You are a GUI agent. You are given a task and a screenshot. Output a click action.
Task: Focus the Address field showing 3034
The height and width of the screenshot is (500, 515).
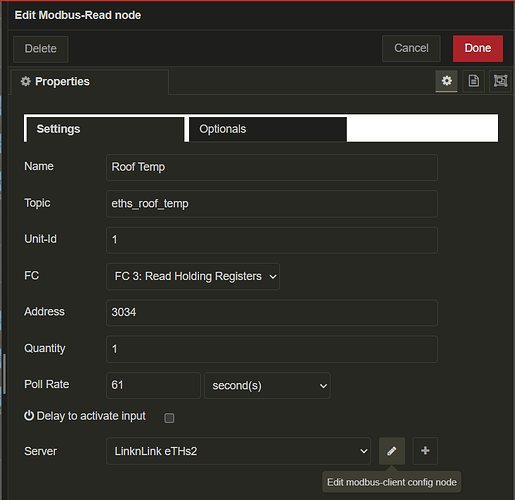[272, 313]
